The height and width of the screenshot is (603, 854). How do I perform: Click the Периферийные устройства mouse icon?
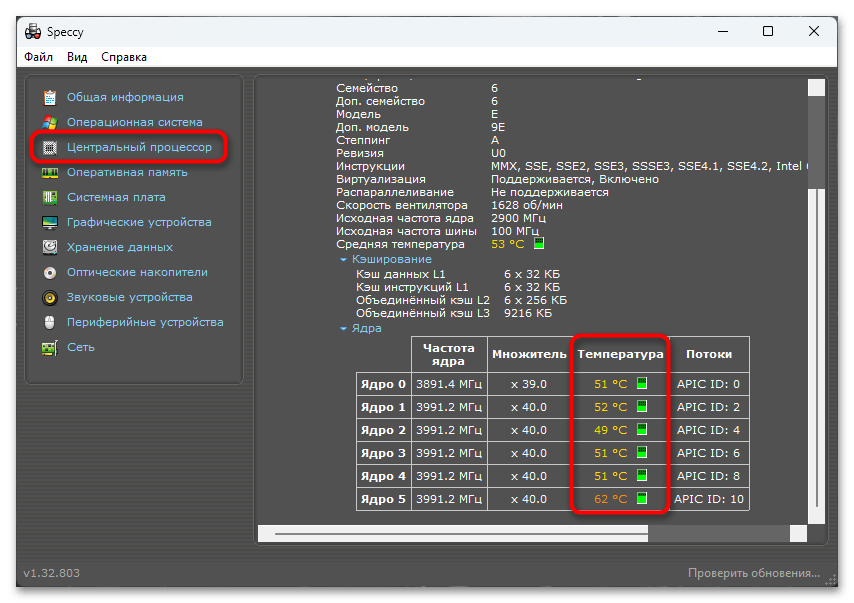coord(50,323)
